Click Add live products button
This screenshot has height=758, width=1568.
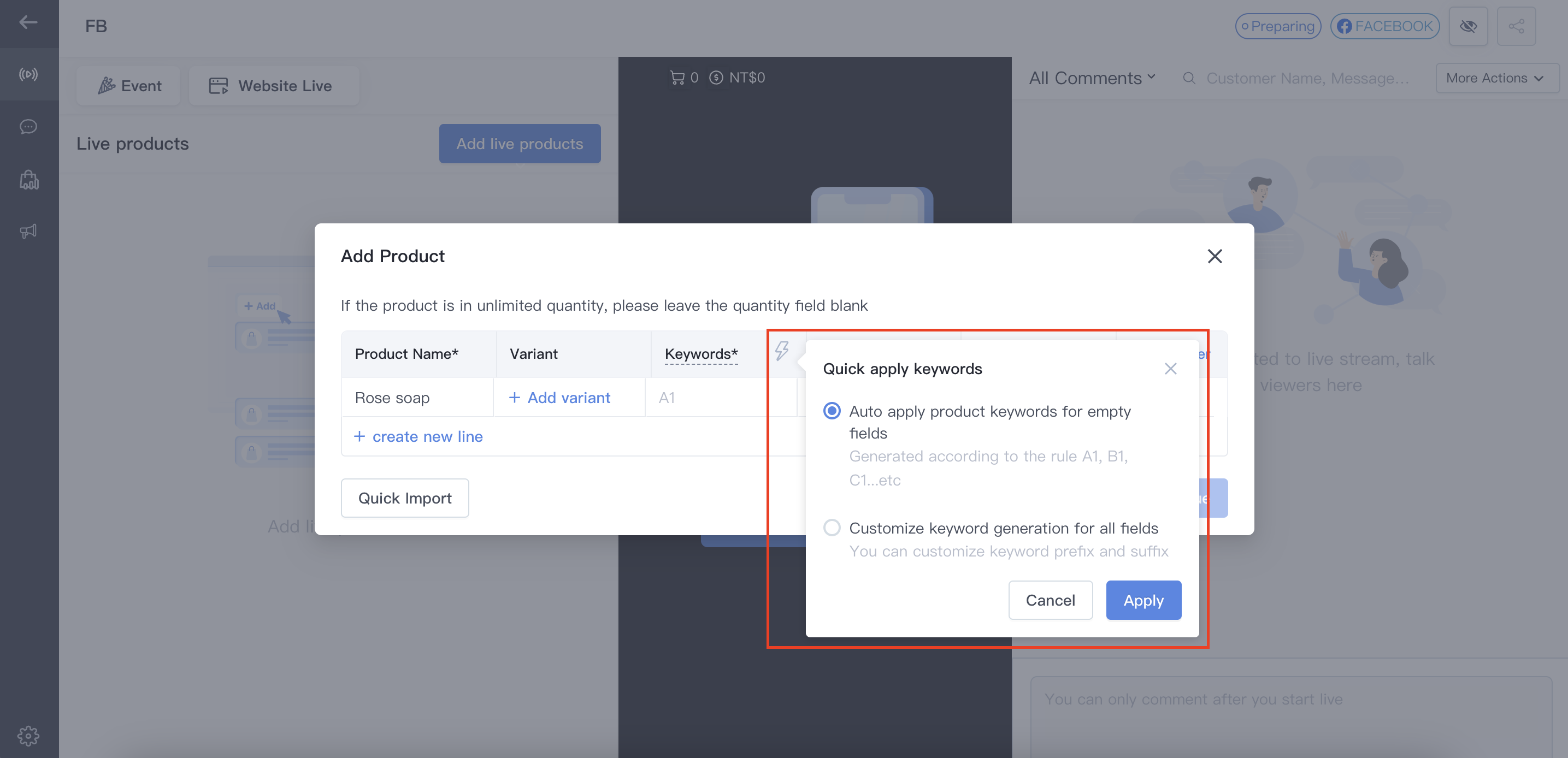pyautogui.click(x=520, y=144)
